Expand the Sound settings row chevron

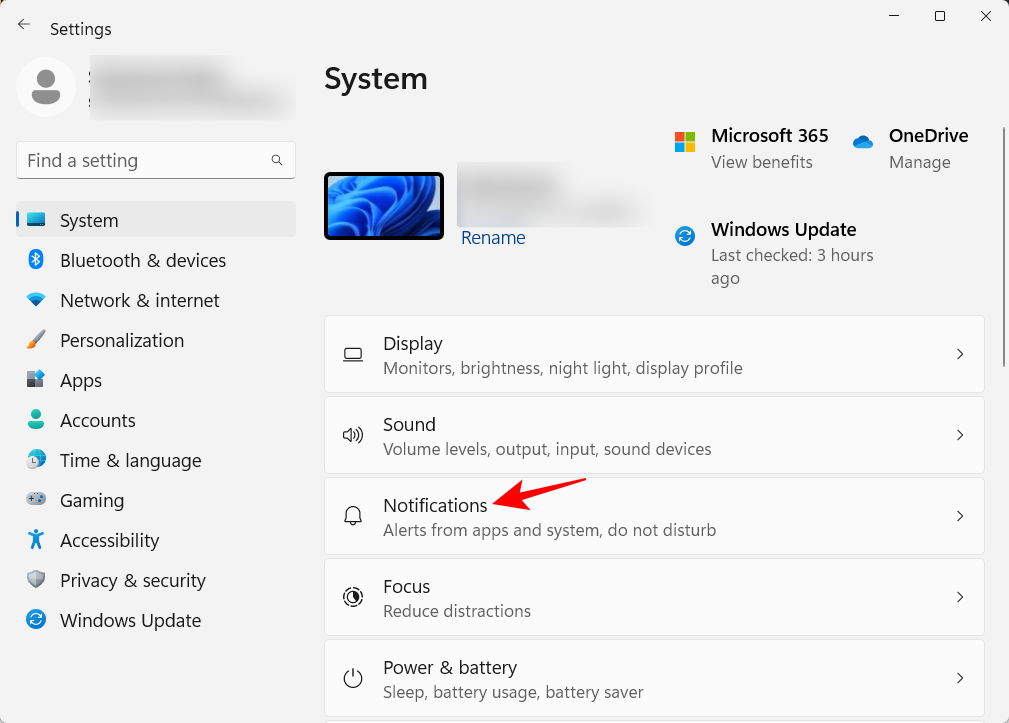[x=959, y=435]
